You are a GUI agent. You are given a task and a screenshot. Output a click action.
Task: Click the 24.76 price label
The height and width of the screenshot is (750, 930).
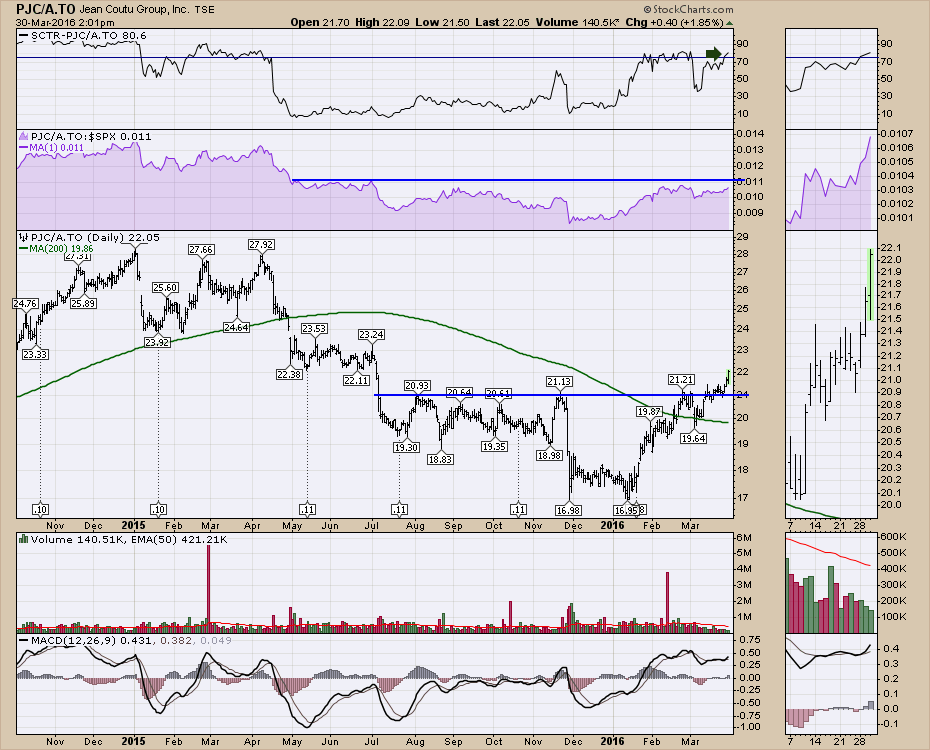[x=25, y=304]
